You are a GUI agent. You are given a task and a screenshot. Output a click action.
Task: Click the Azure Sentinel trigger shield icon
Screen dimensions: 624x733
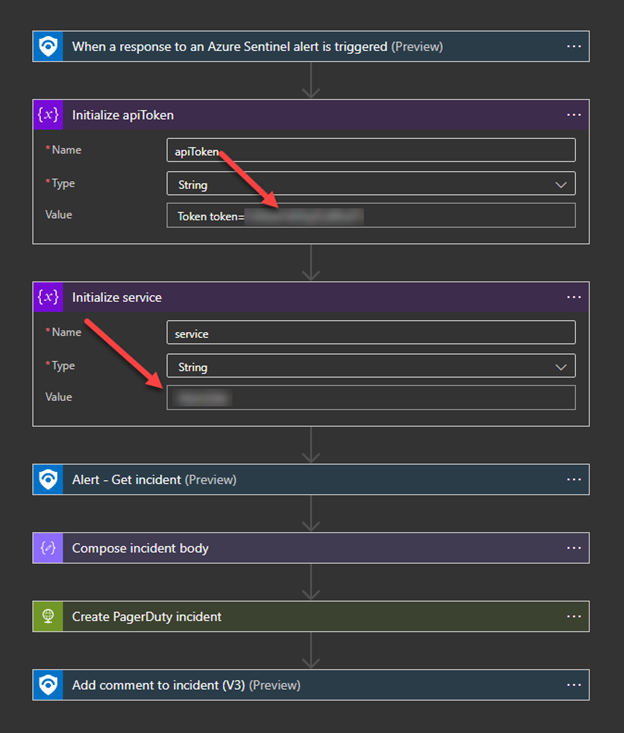(x=48, y=46)
